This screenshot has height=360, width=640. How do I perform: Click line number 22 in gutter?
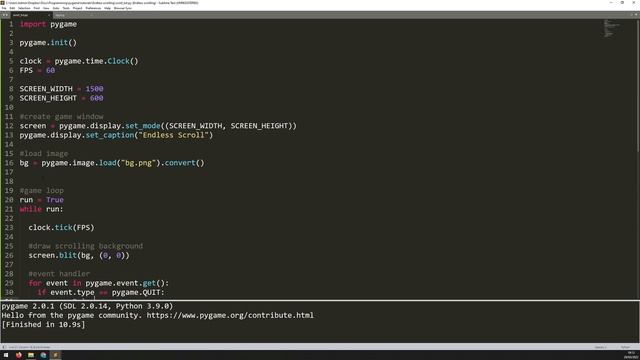[x=9, y=218]
